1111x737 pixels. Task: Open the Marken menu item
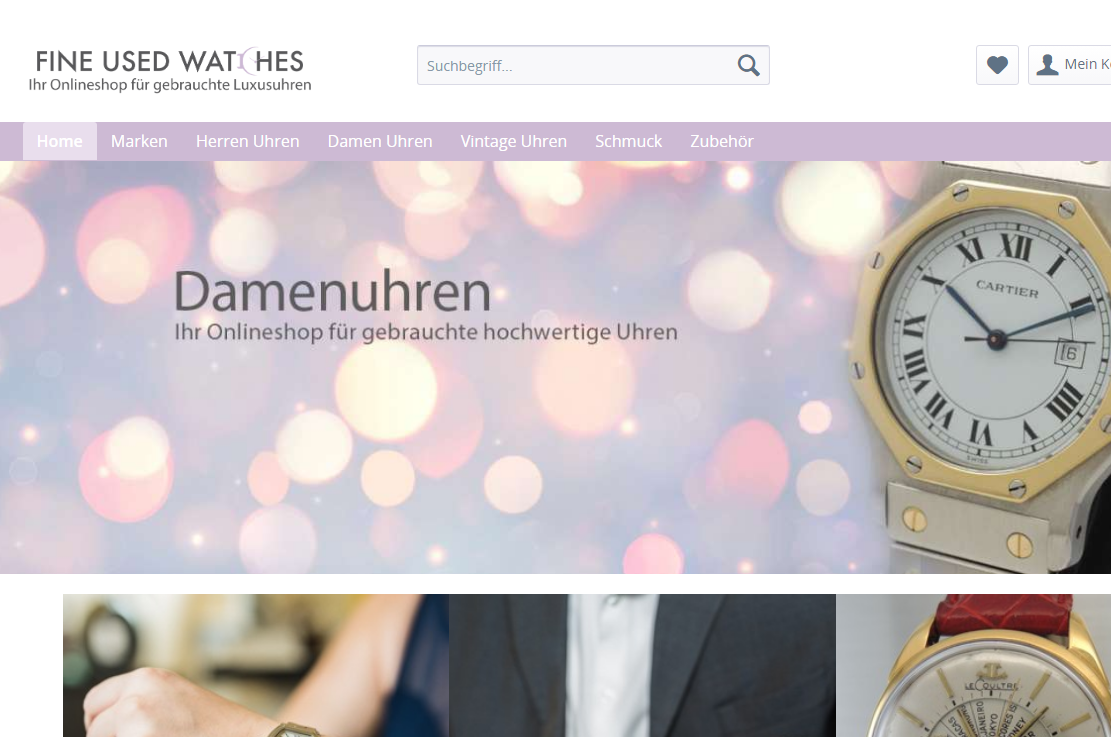point(139,141)
